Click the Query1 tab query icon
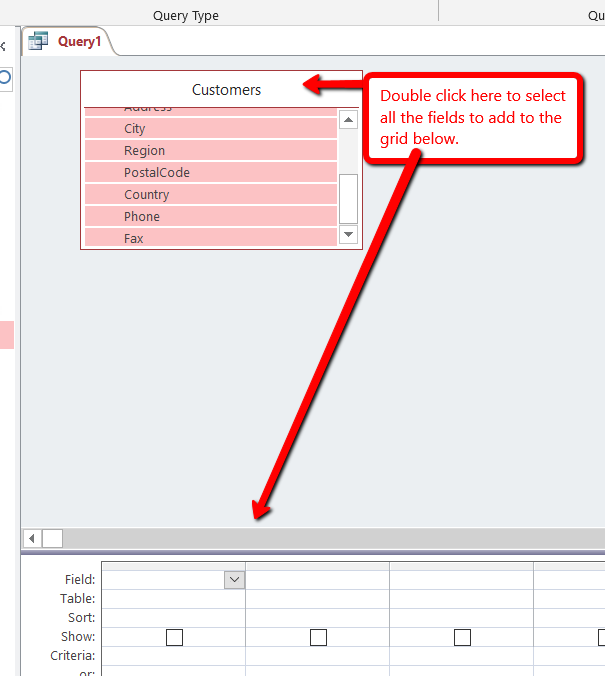 pyautogui.click(x=38, y=41)
